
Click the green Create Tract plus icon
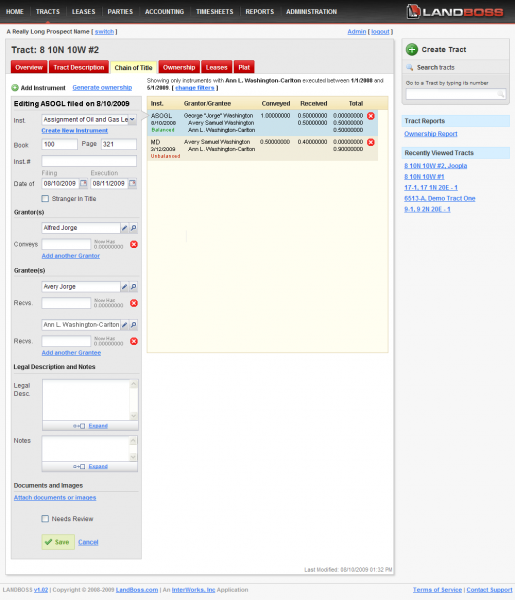click(412, 49)
